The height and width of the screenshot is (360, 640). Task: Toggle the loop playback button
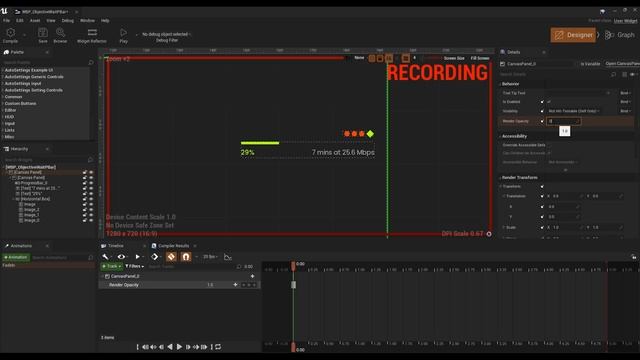pos(218,347)
